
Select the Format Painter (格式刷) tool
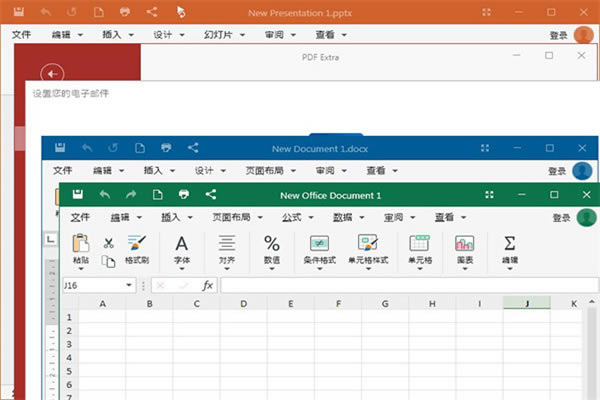click(x=136, y=243)
